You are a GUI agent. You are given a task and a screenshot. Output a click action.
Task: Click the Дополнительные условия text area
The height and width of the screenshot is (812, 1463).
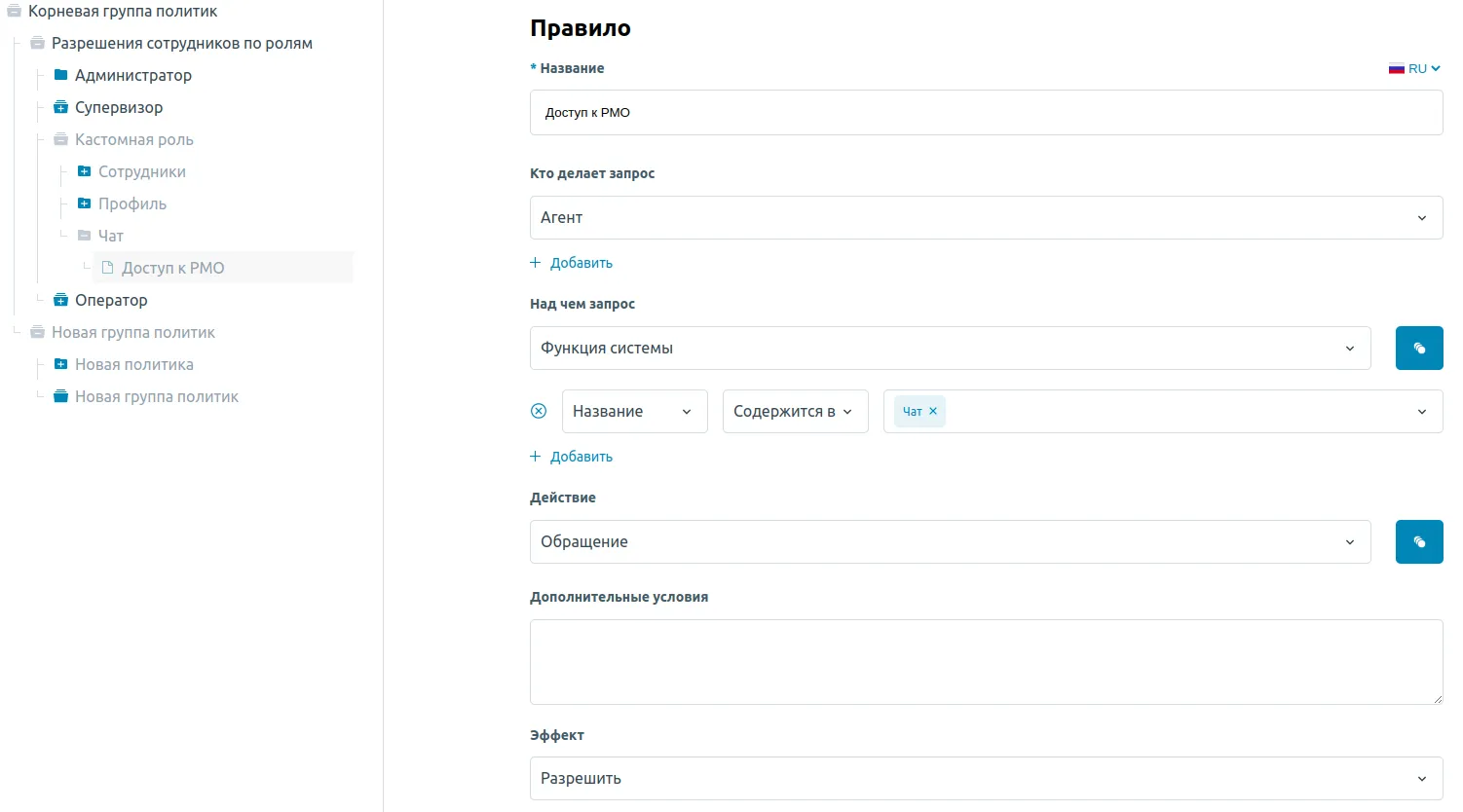click(x=985, y=662)
